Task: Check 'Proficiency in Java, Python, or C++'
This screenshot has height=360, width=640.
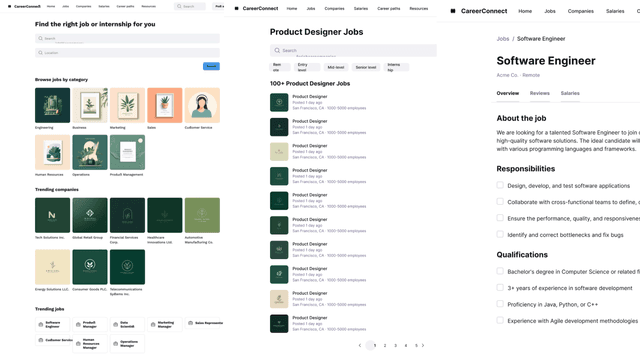Action: click(x=500, y=304)
